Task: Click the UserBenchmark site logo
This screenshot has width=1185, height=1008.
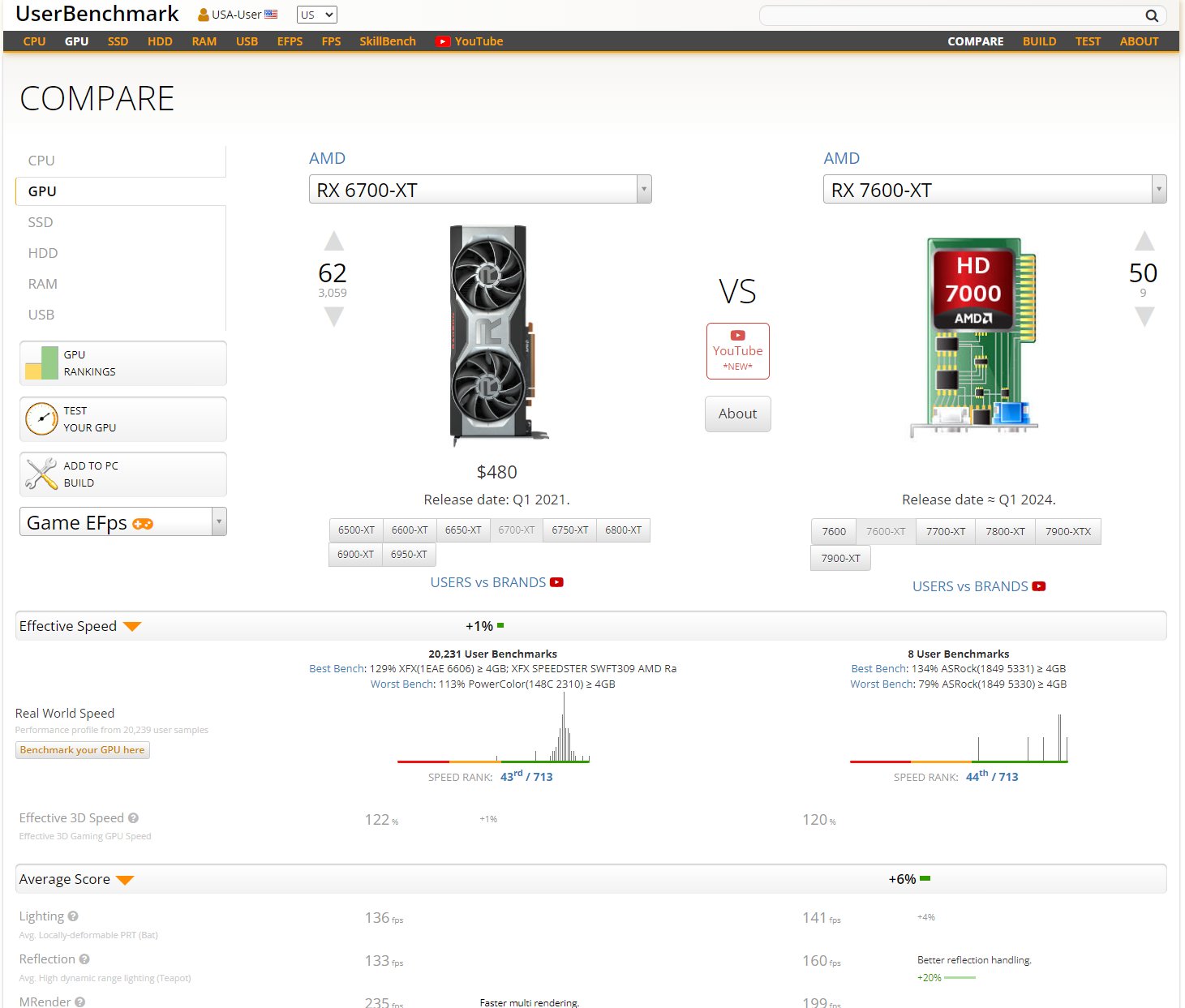Action: pos(97,14)
